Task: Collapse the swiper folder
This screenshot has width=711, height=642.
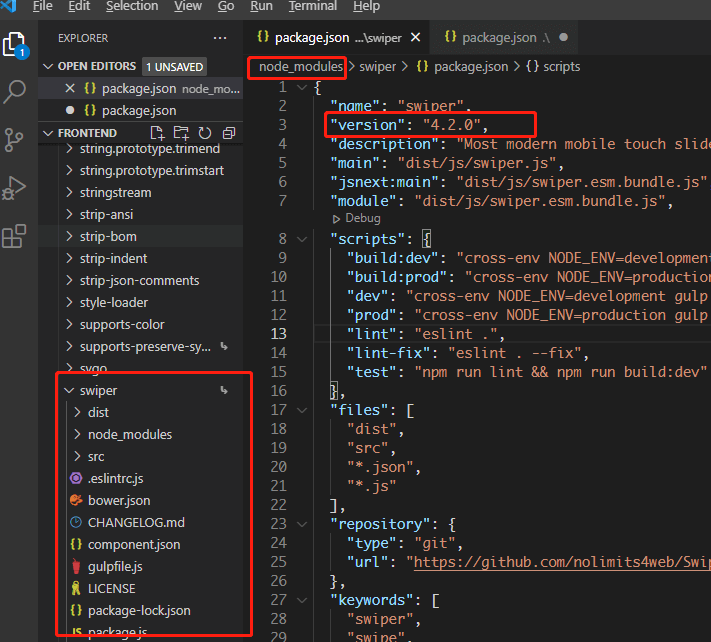Action: tap(69, 390)
